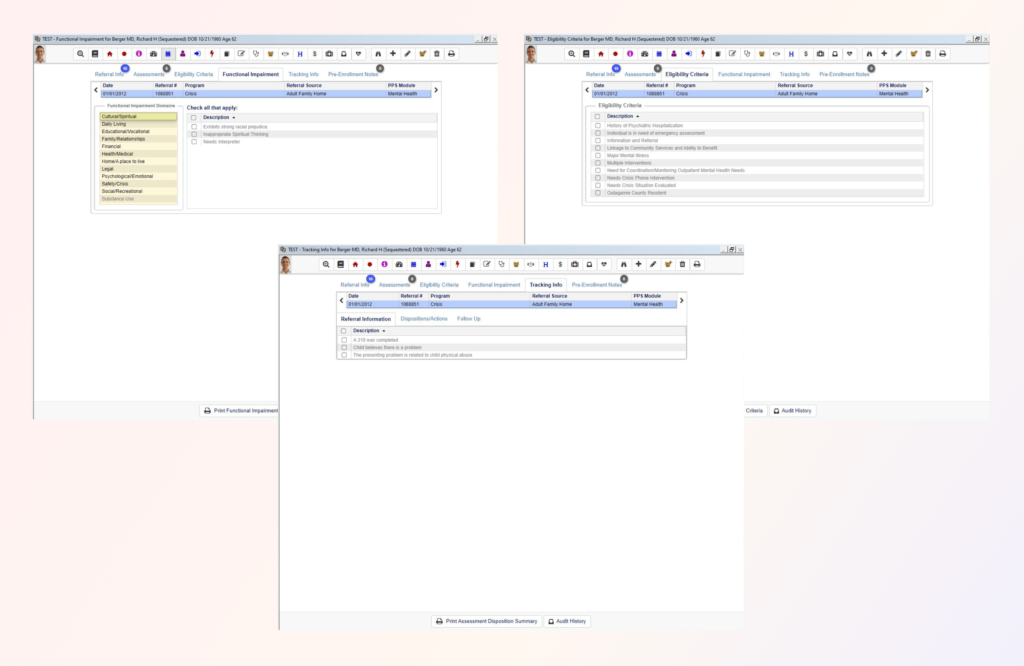Viewport: 1024px width, 666px height.
Task: Click the magnifier icon in Functional Impairment window toolbar
Action: 80,53
